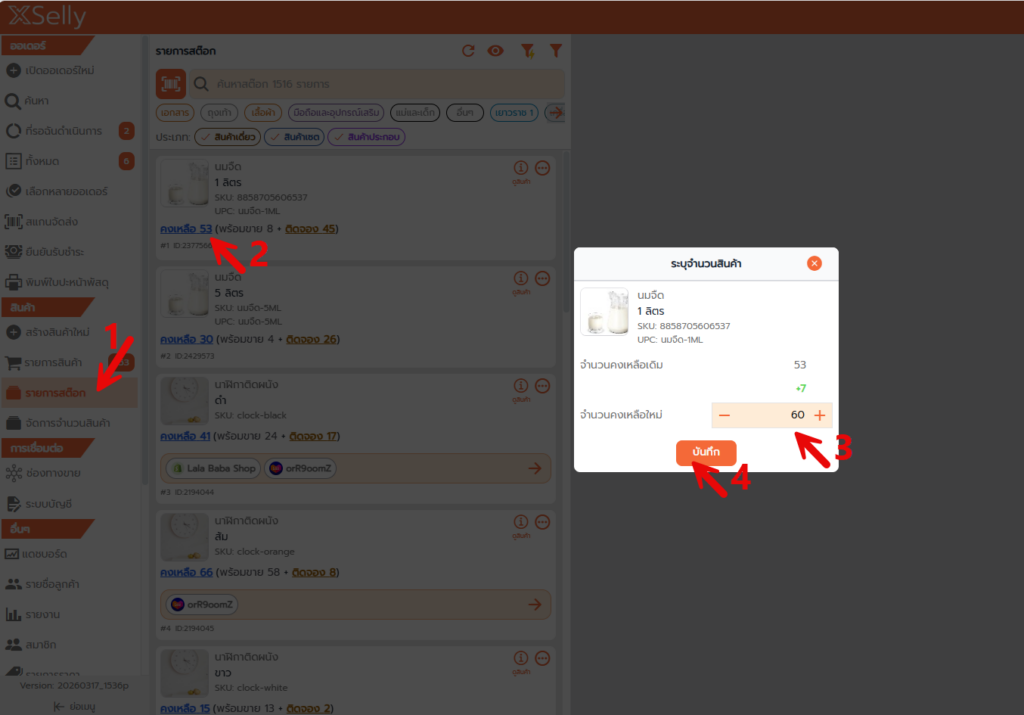
Task: Toggle the สินค้าเดี่ยว type filter chip
Action: [x=227, y=137]
